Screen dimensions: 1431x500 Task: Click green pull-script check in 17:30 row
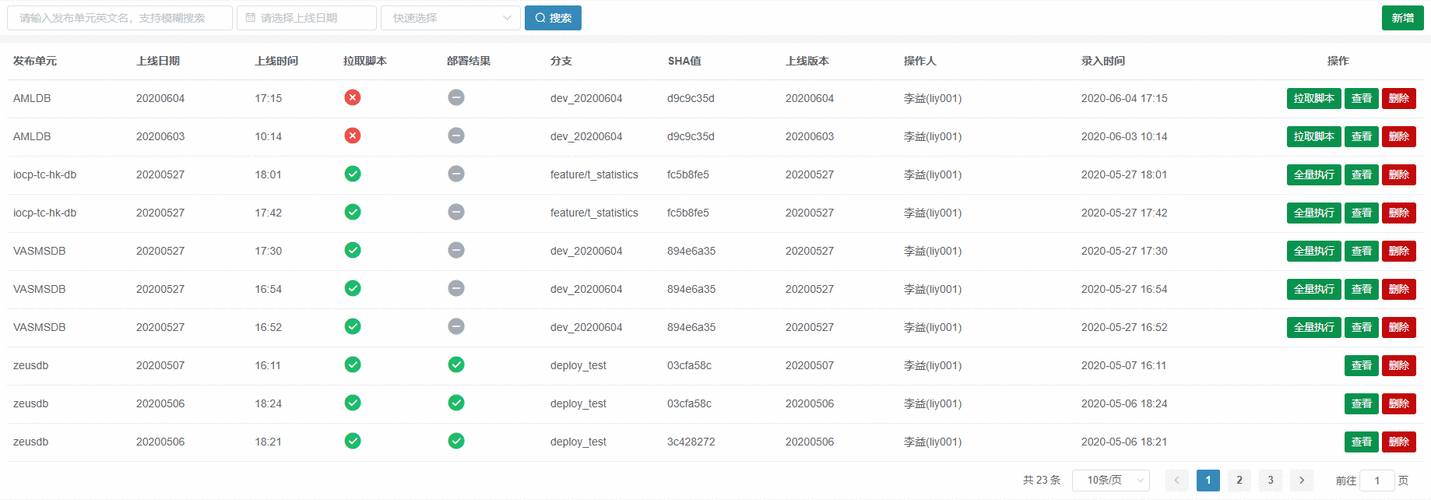click(352, 249)
